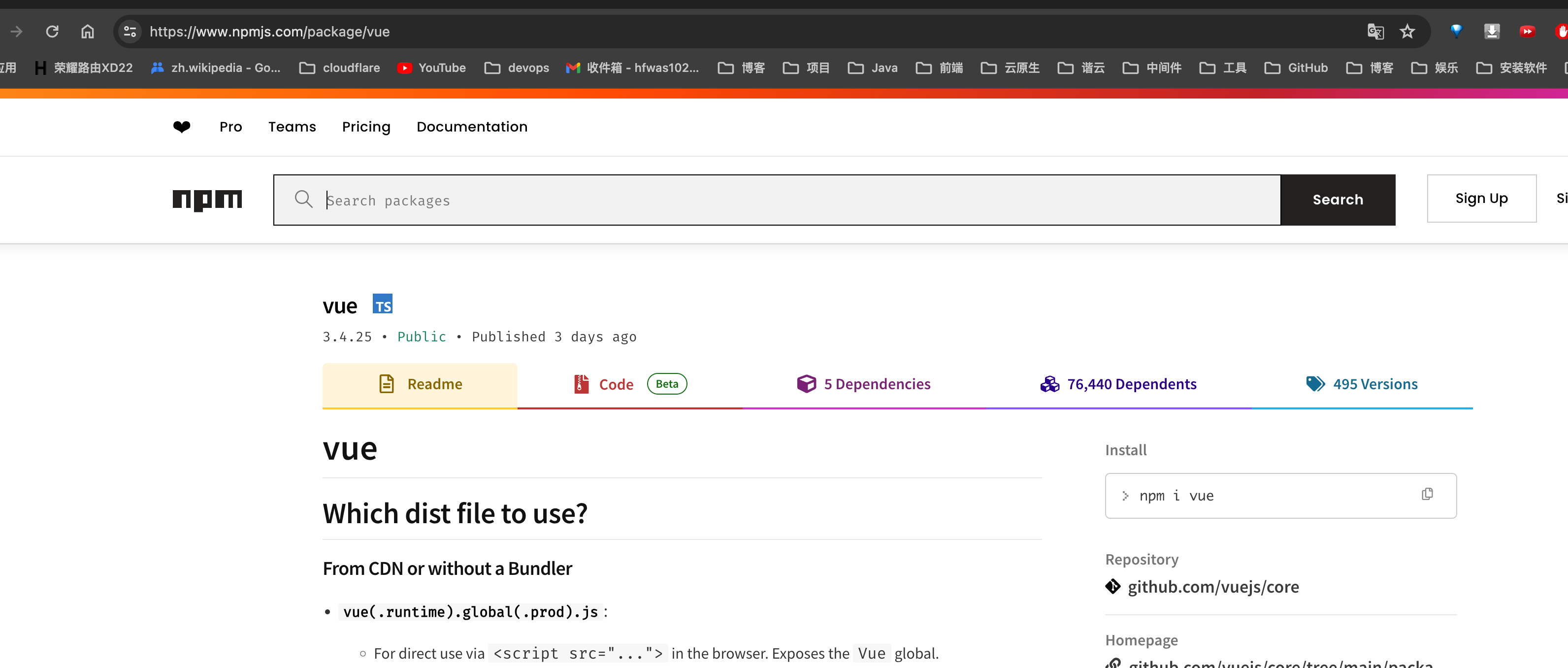Click the npm heart icon

point(181,127)
